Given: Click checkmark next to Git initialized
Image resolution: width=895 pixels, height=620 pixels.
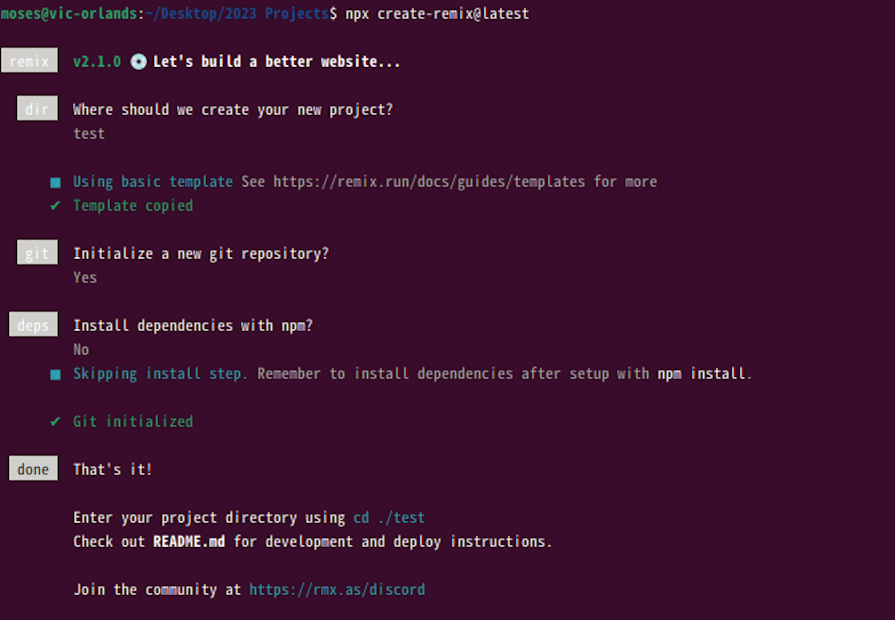Looking at the screenshot, I should click(55, 421).
